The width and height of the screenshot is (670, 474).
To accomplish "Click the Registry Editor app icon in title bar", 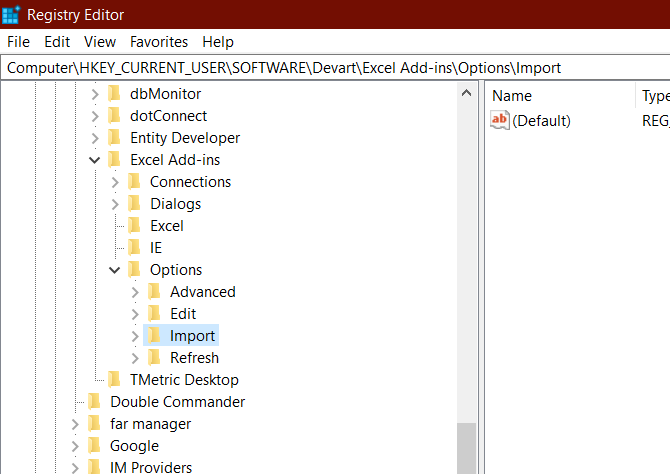I will [x=11, y=15].
